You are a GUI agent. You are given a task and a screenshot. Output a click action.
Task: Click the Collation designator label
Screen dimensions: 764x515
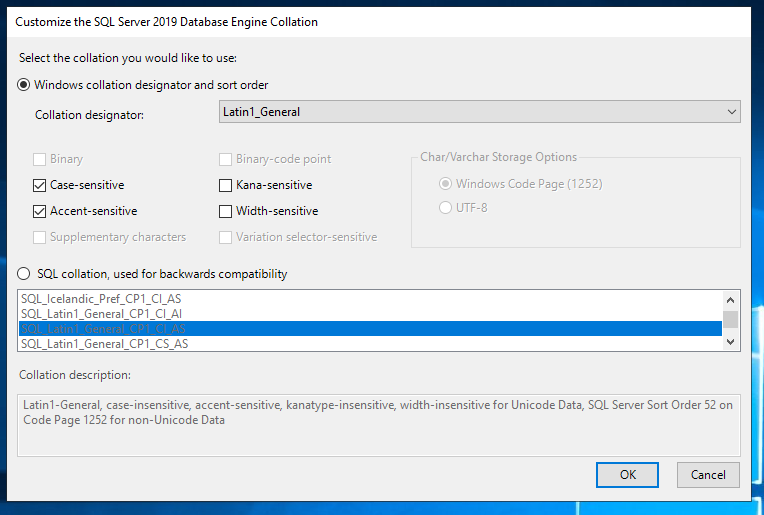[89, 115]
